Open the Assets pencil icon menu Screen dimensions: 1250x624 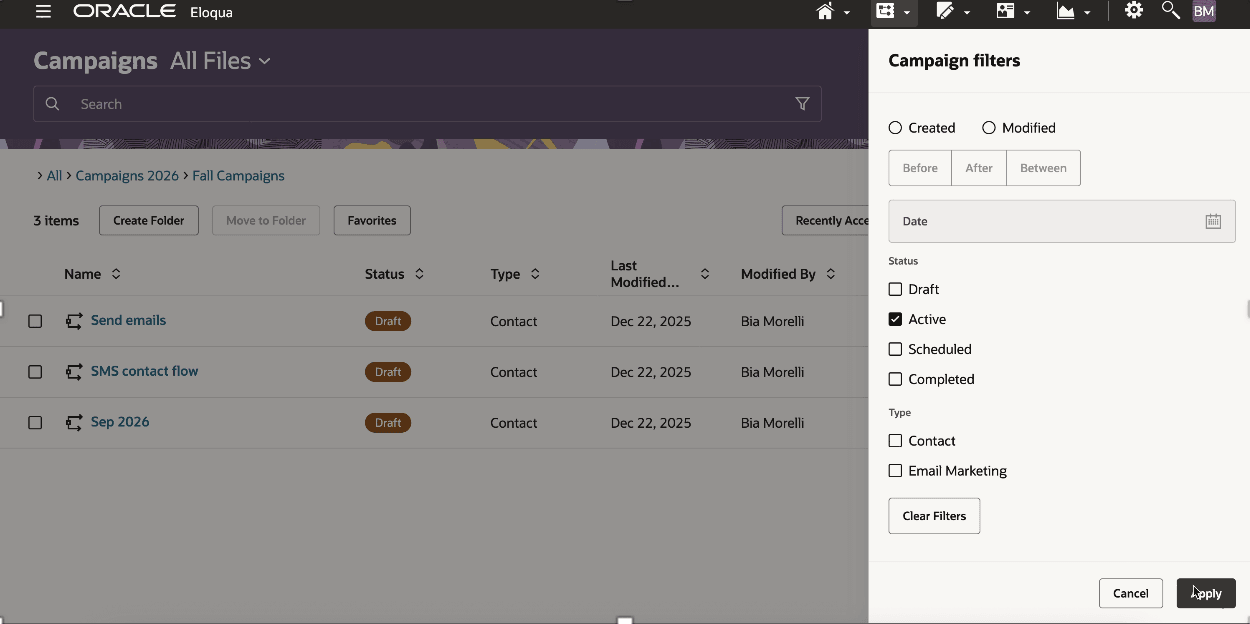tap(952, 12)
